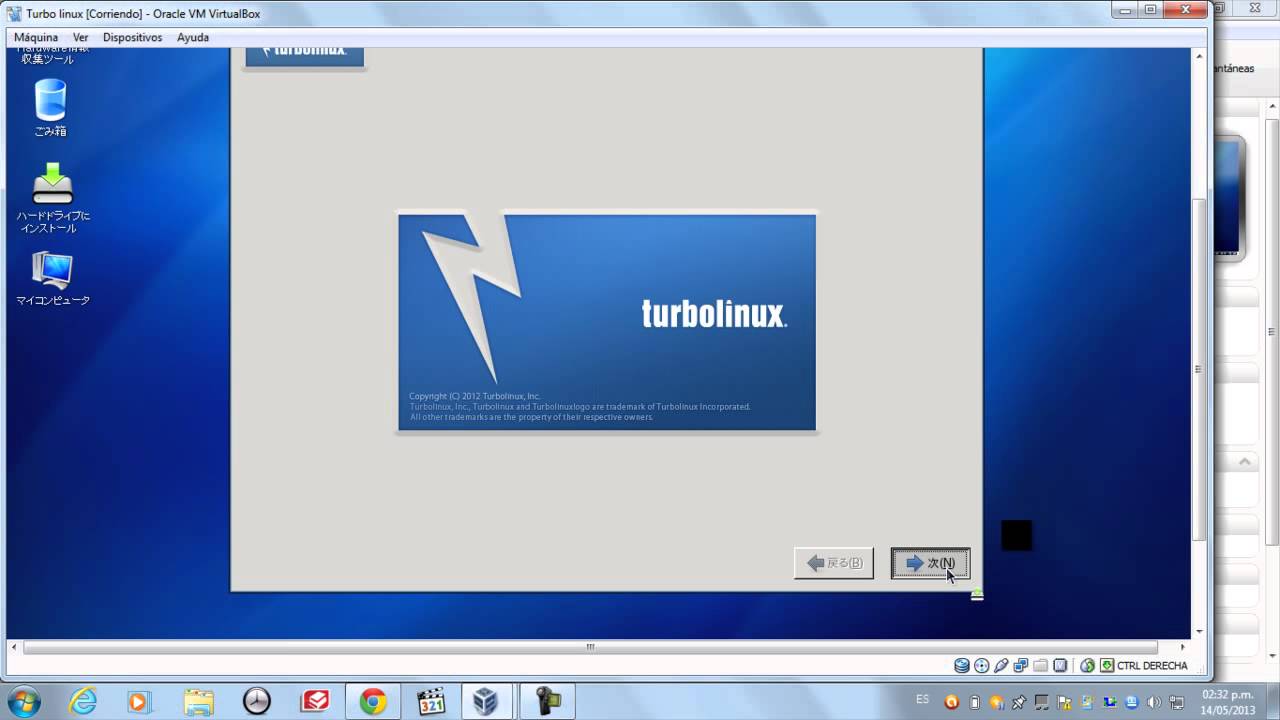
Task: Switch to Google Chrome in taskbar
Action: point(373,702)
